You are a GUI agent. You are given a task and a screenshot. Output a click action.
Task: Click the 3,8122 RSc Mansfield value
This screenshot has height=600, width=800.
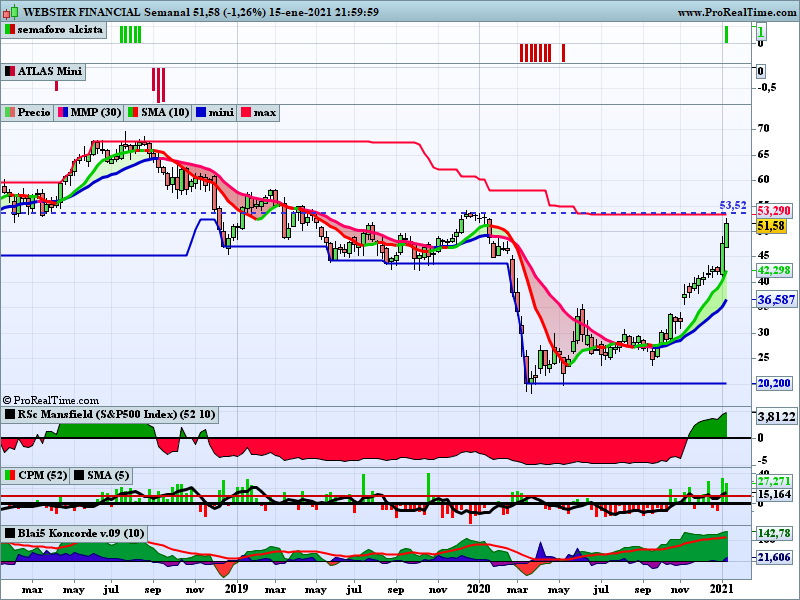776,417
